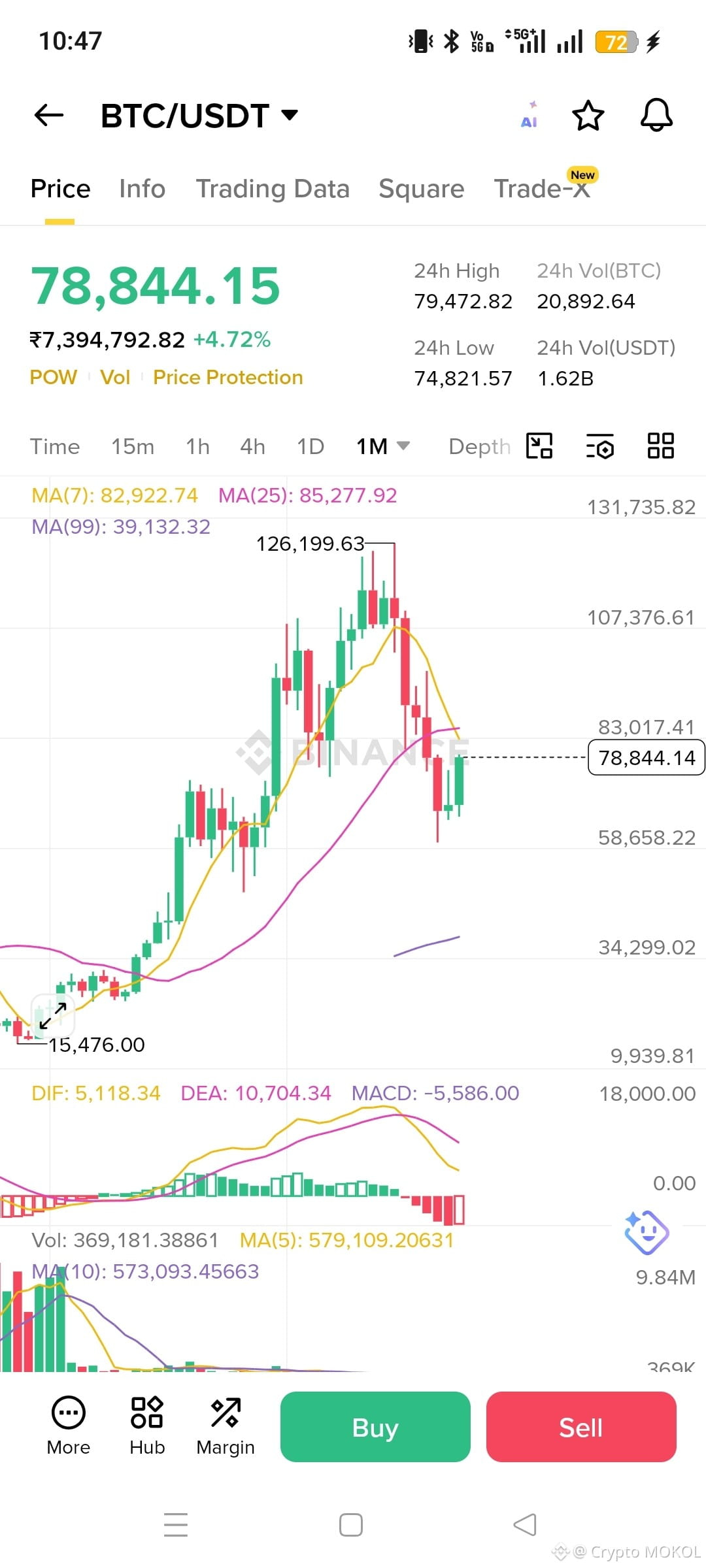The image size is (706, 1568).
Task: Tap the 24h Vol(BTC) value 20,892.64
Action: coord(586,301)
